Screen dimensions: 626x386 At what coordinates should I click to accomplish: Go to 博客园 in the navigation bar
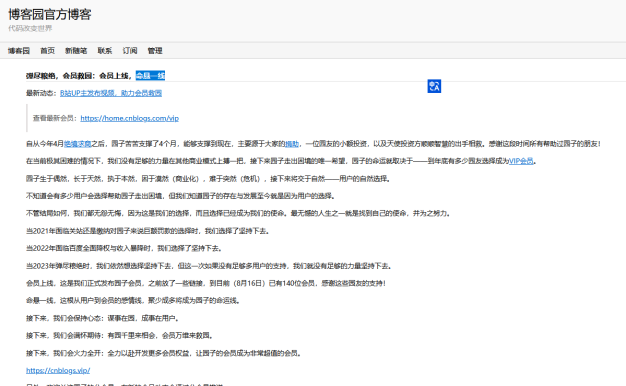coord(19,51)
